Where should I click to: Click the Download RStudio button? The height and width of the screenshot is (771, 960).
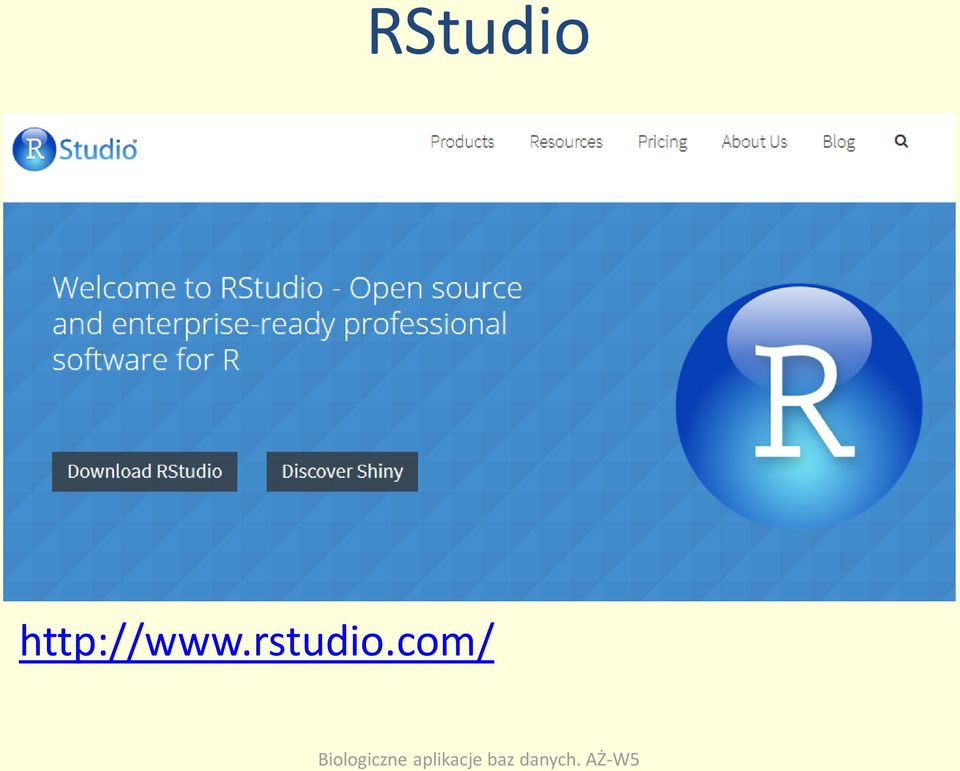(144, 472)
